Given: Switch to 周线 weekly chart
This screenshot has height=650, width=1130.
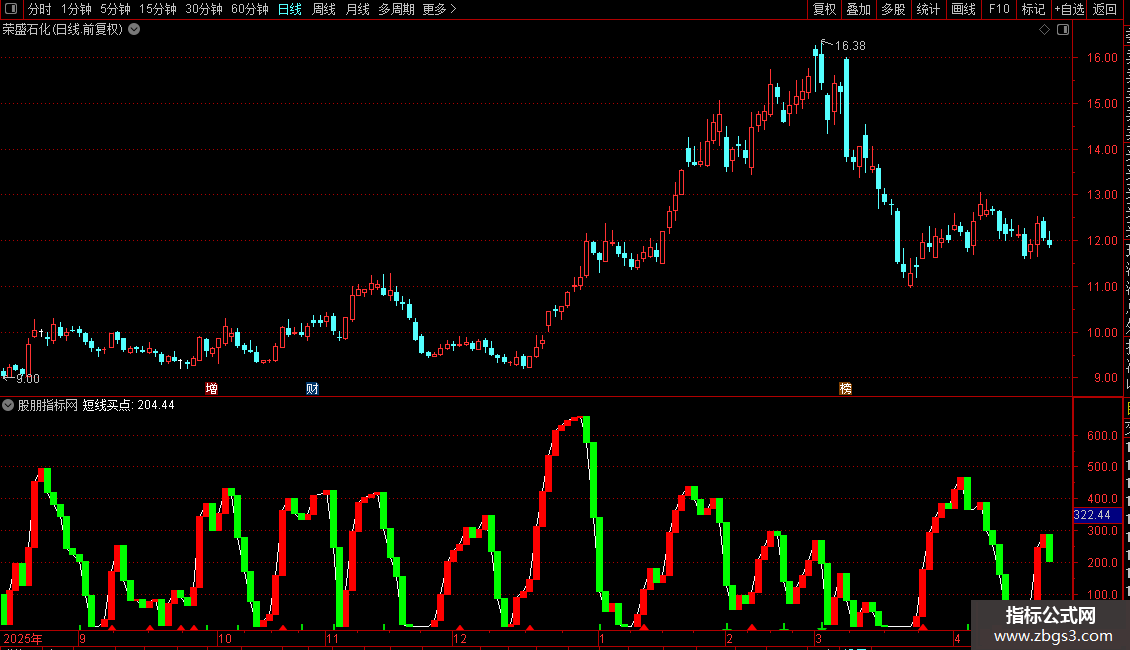Looking at the screenshot, I should coord(324,9).
